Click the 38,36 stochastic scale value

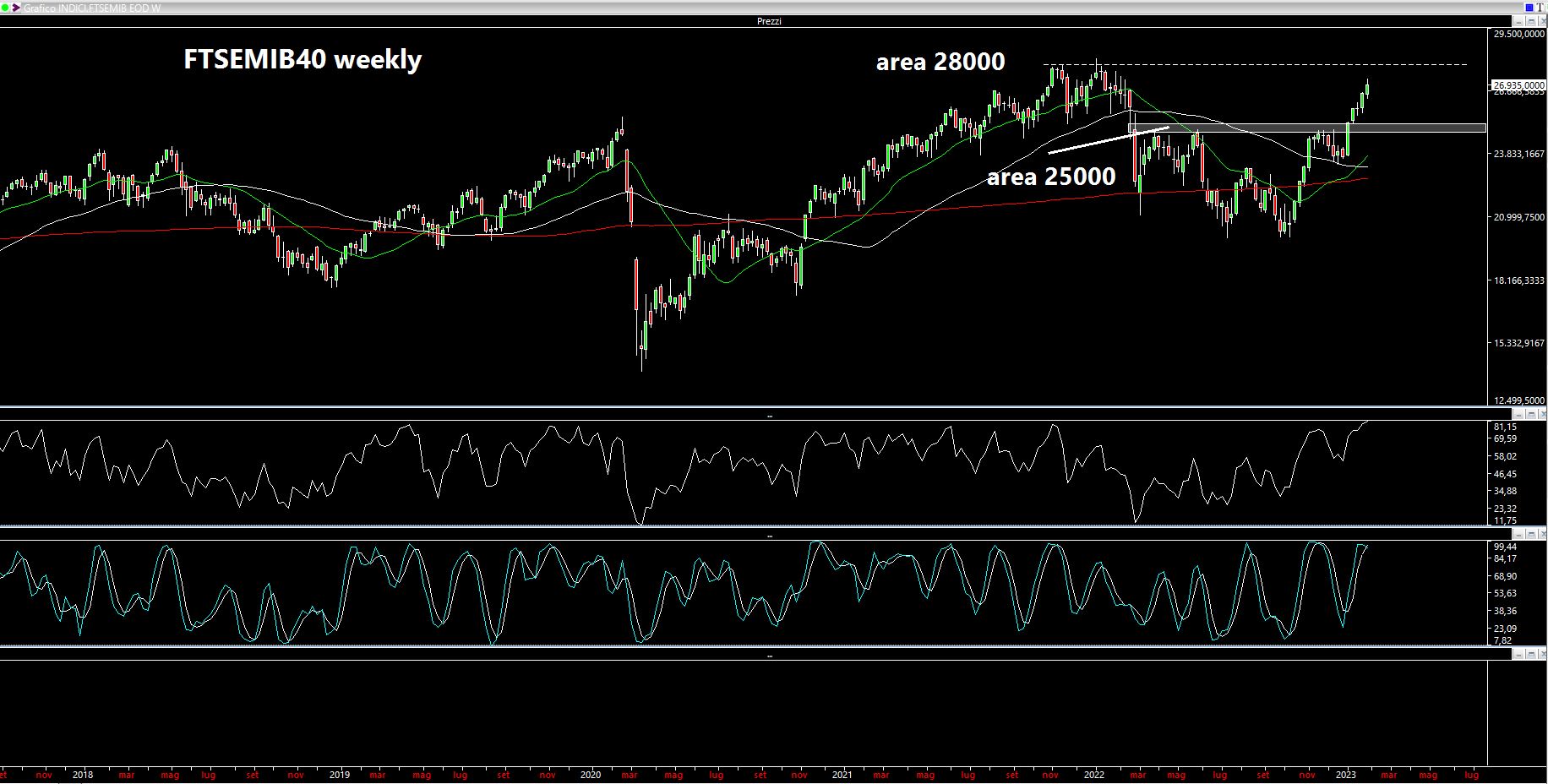pos(1505,611)
